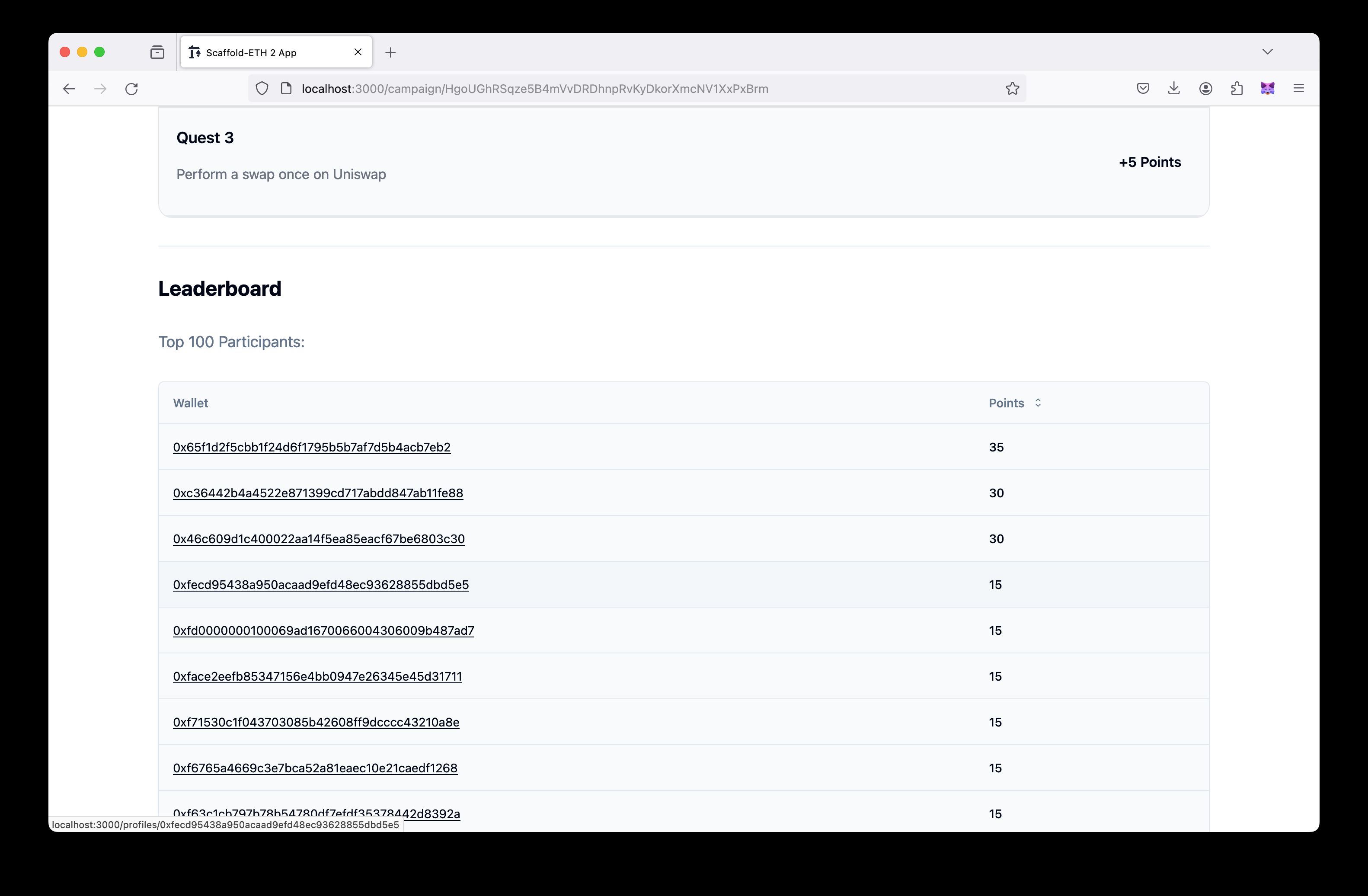This screenshot has width=1368, height=896.
Task: Select the Scaffold-ETH 2 App tab
Action: tap(276, 52)
